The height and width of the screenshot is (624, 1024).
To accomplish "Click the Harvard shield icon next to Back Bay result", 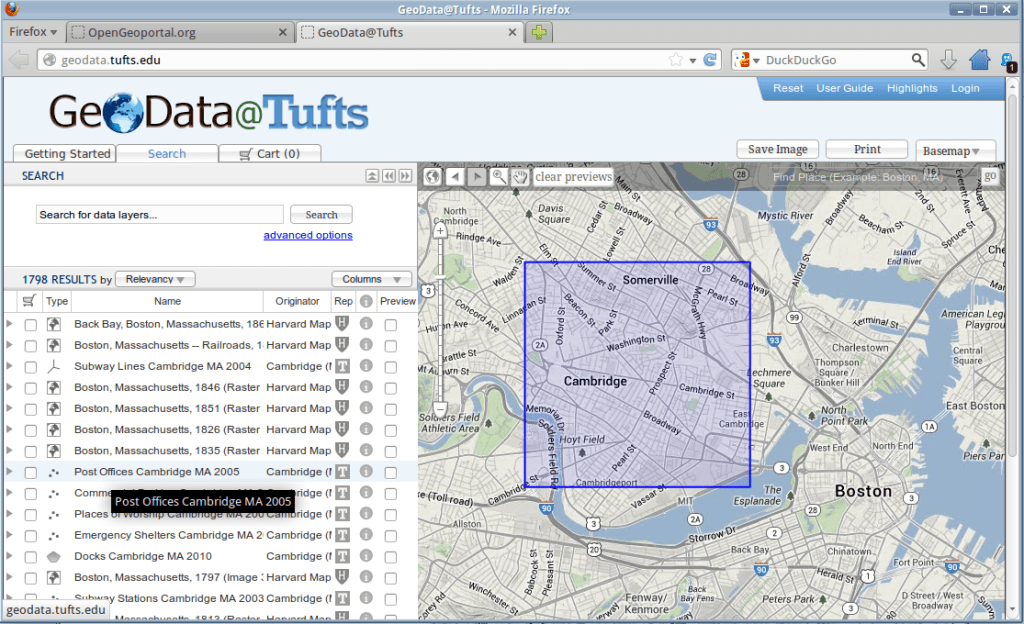I will [x=340, y=323].
